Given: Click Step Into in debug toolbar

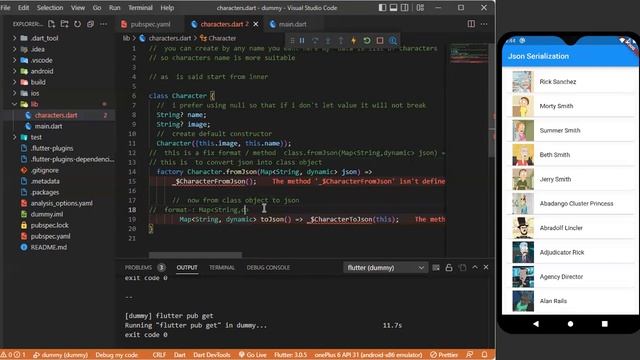Looking at the screenshot, I should tap(328, 40).
